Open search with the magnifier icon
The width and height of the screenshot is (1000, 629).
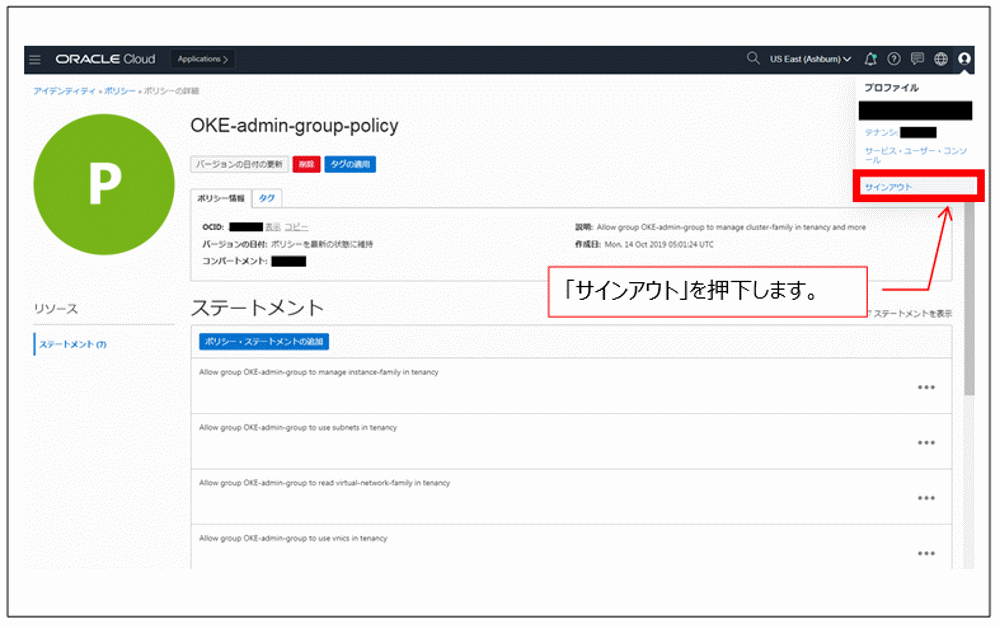pyautogui.click(x=752, y=58)
